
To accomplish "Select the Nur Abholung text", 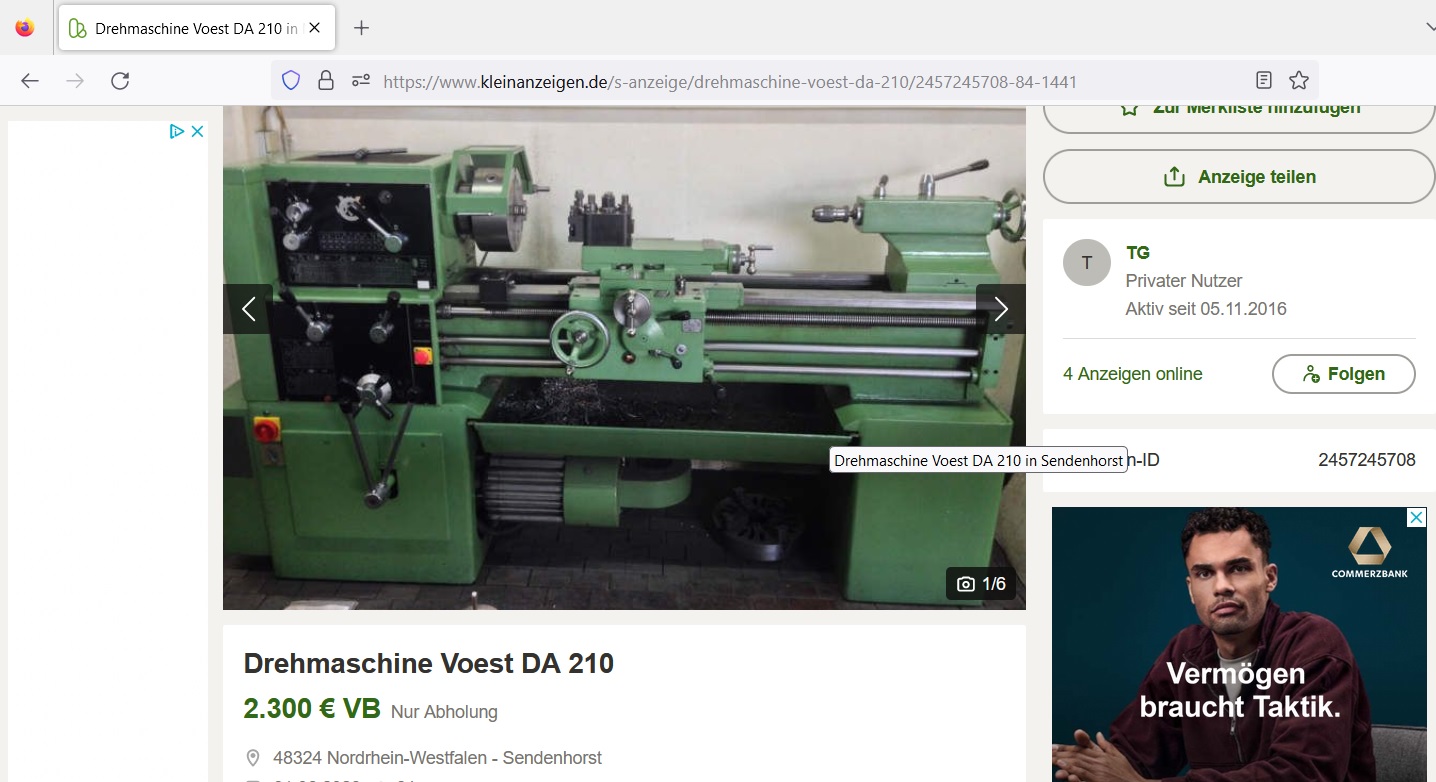I will point(444,712).
